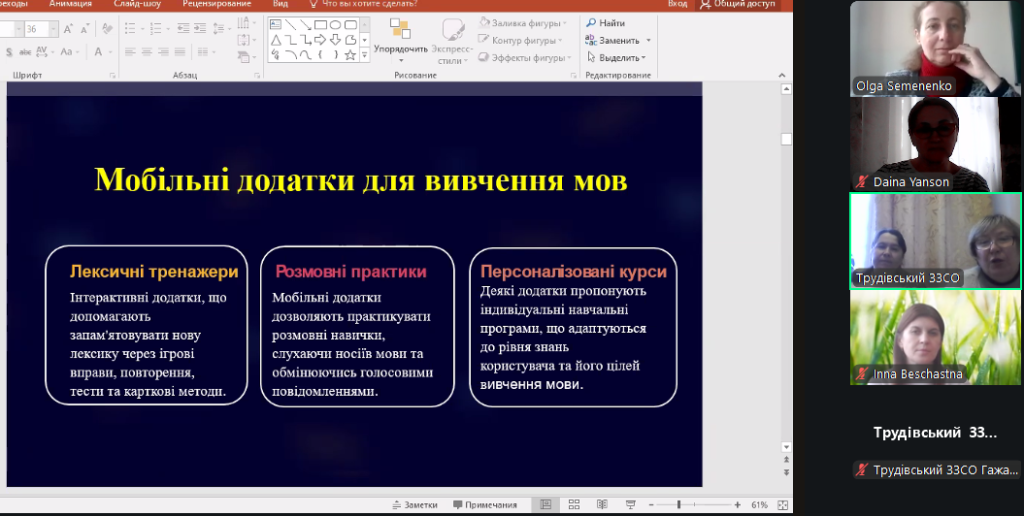Expand the Выделить (Select) dropdown
Screen dimensions: 1024x516
click(618, 57)
